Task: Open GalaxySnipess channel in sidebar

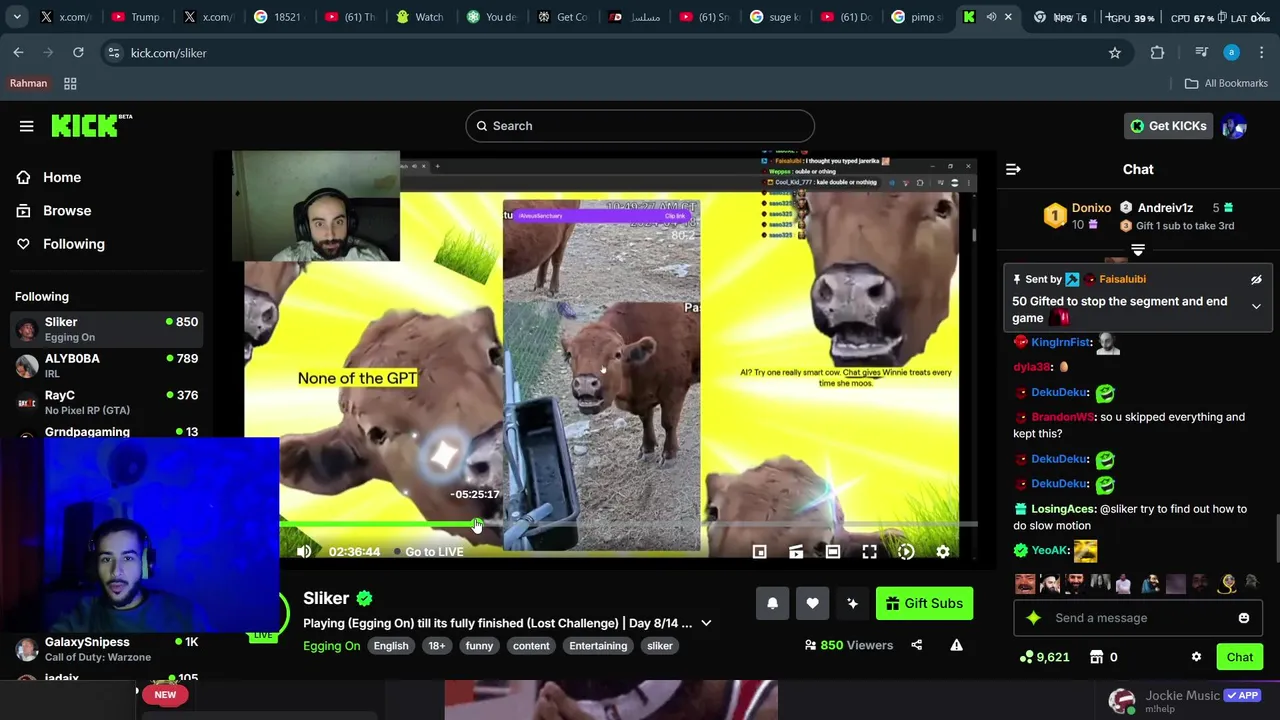Action: (106, 649)
